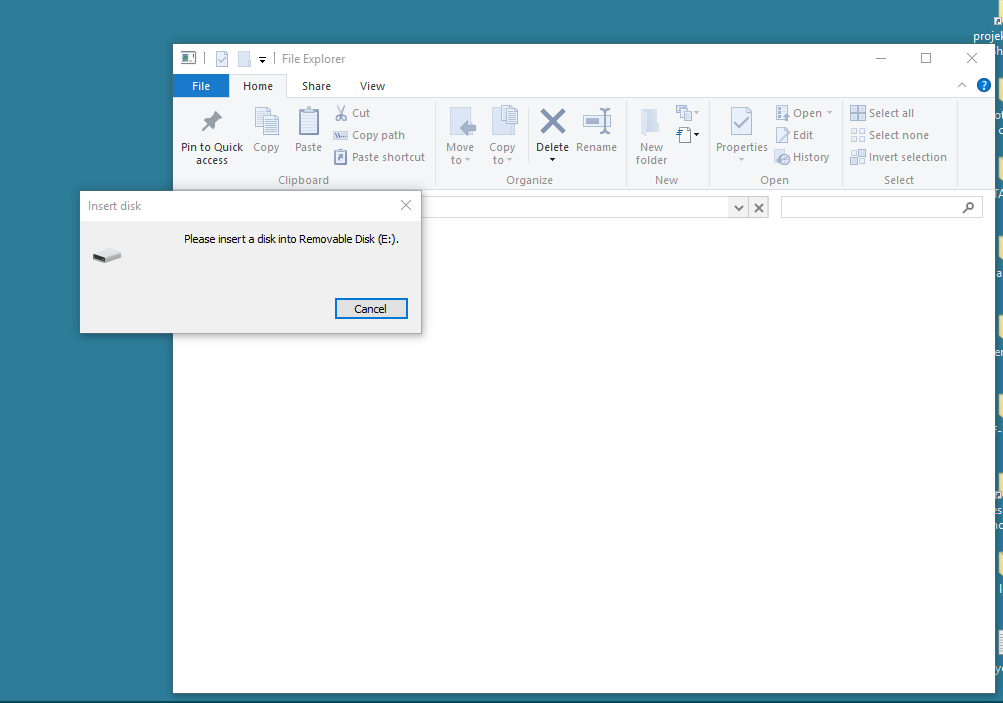Open Customize Quick Access Toolbar dropdown
The width and height of the screenshot is (1003, 703).
click(x=262, y=59)
